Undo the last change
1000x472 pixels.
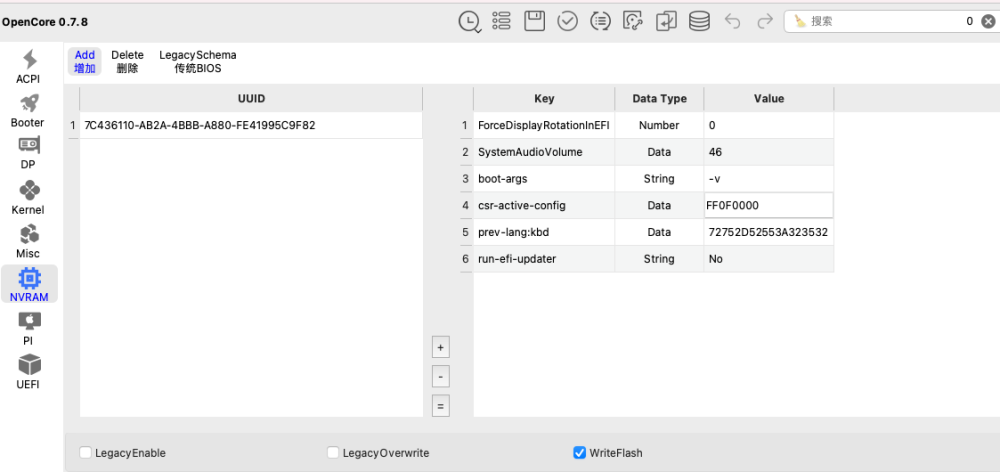pyautogui.click(x=733, y=22)
